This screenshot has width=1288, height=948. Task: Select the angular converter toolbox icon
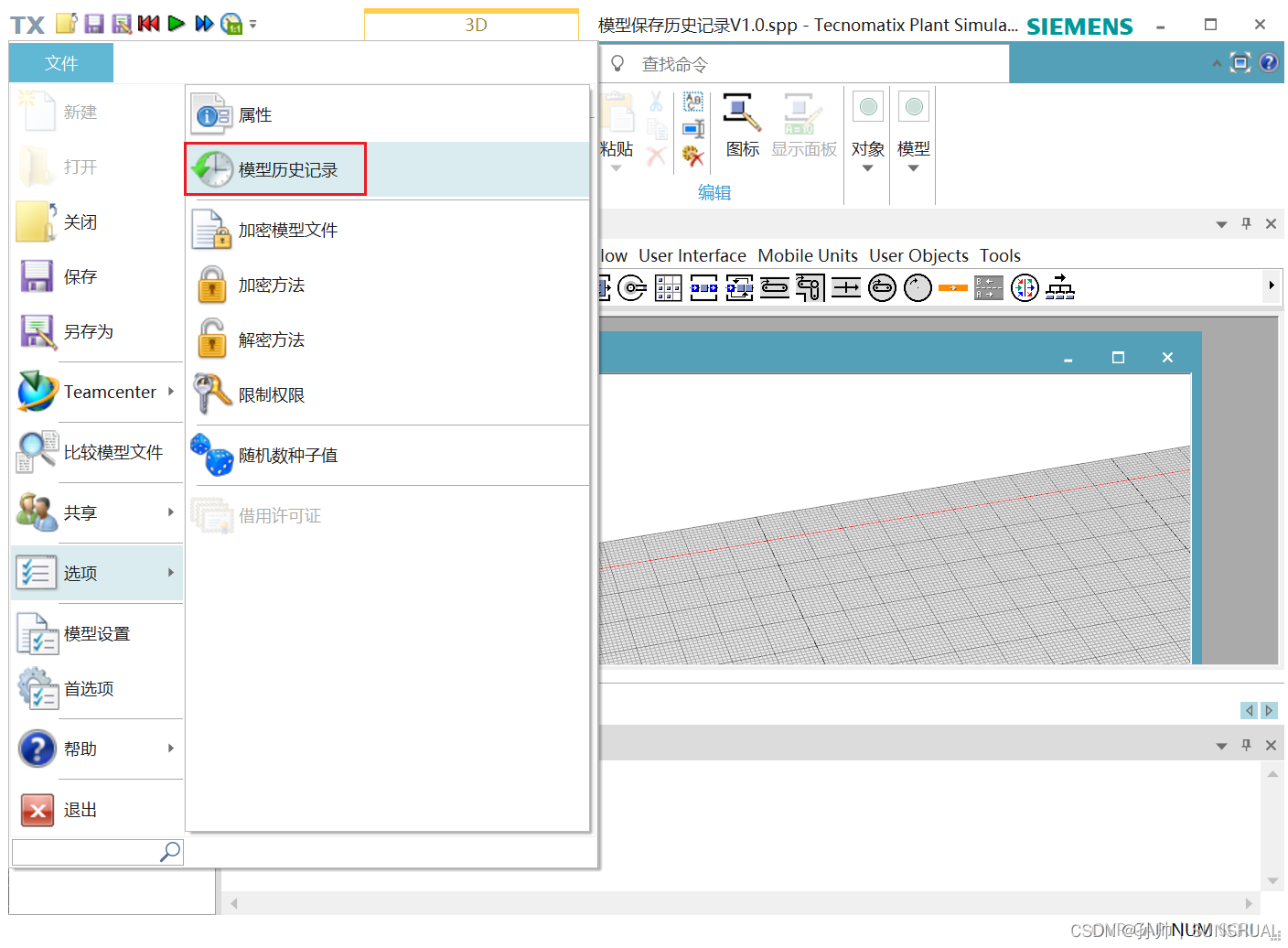810,288
